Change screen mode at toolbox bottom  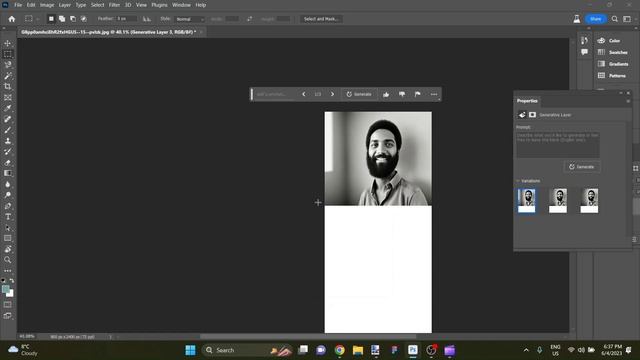pos(8,316)
